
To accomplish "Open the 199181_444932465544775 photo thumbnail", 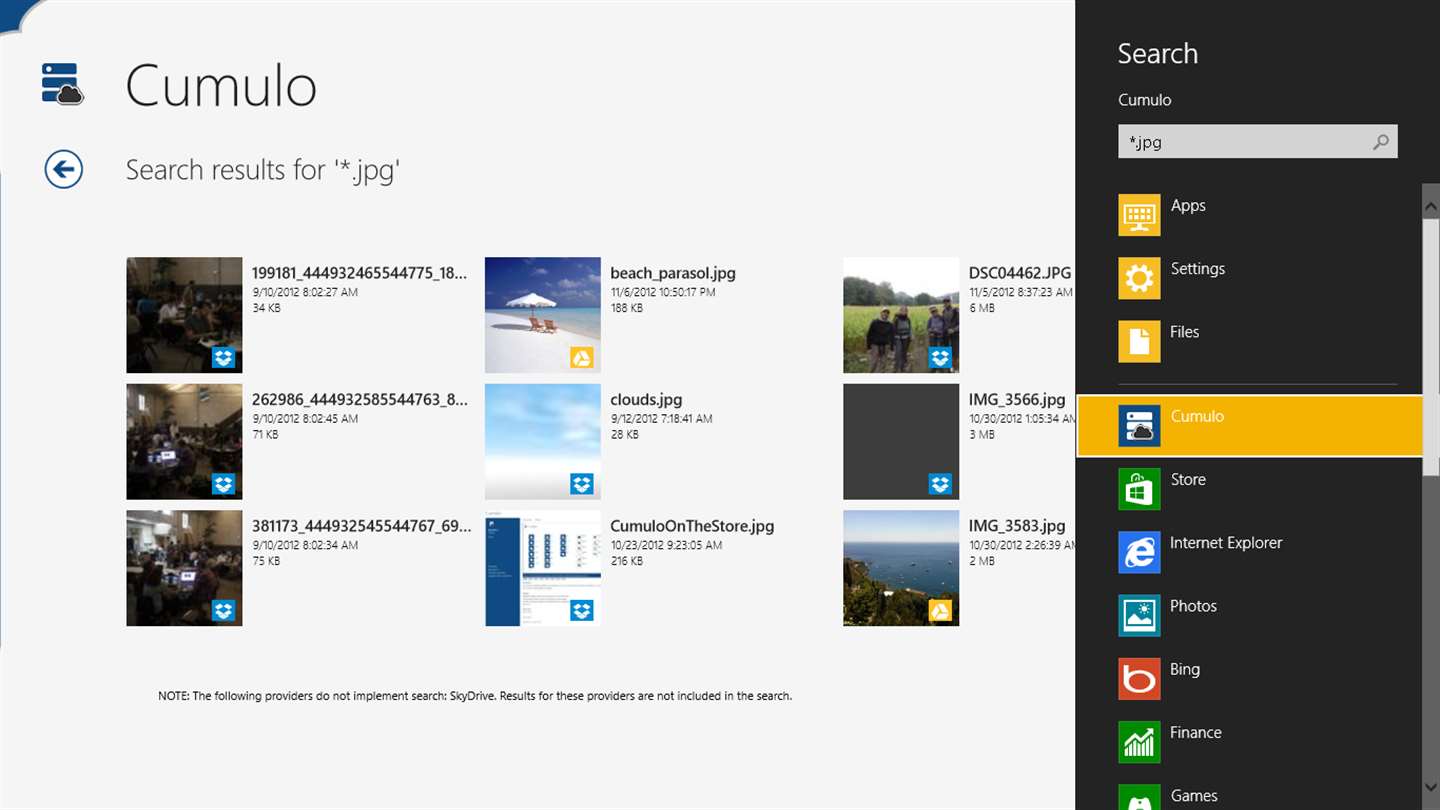I will click(184, 315).
